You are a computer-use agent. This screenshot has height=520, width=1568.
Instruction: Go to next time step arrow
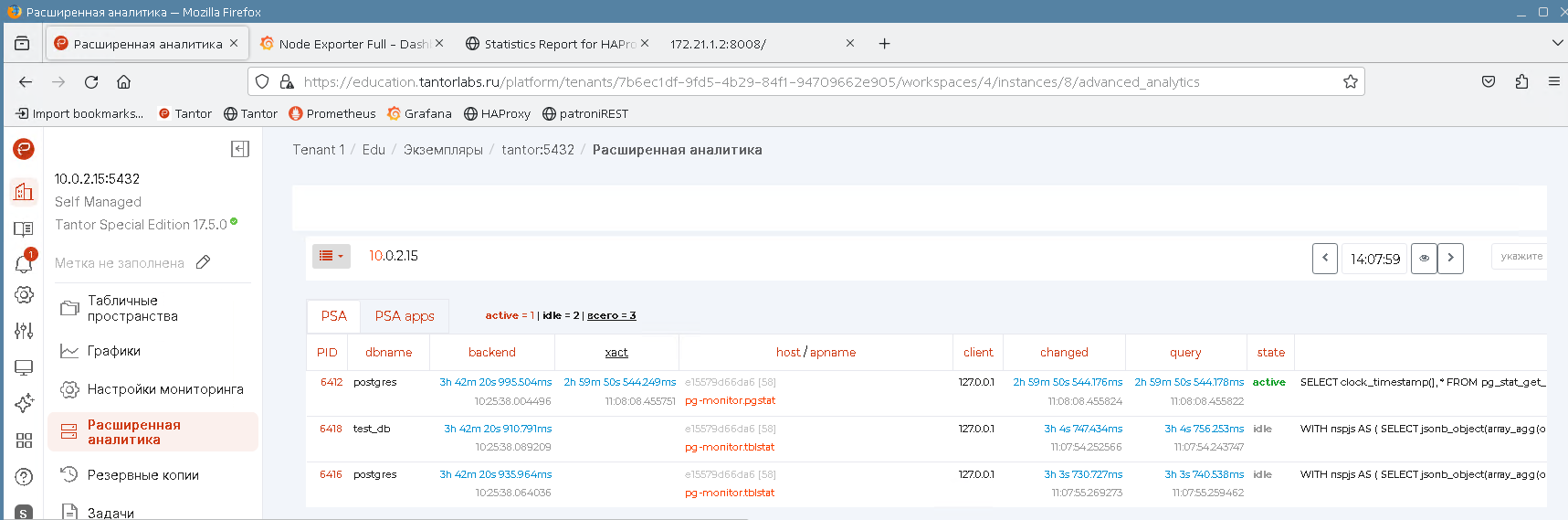(1450, 259)
